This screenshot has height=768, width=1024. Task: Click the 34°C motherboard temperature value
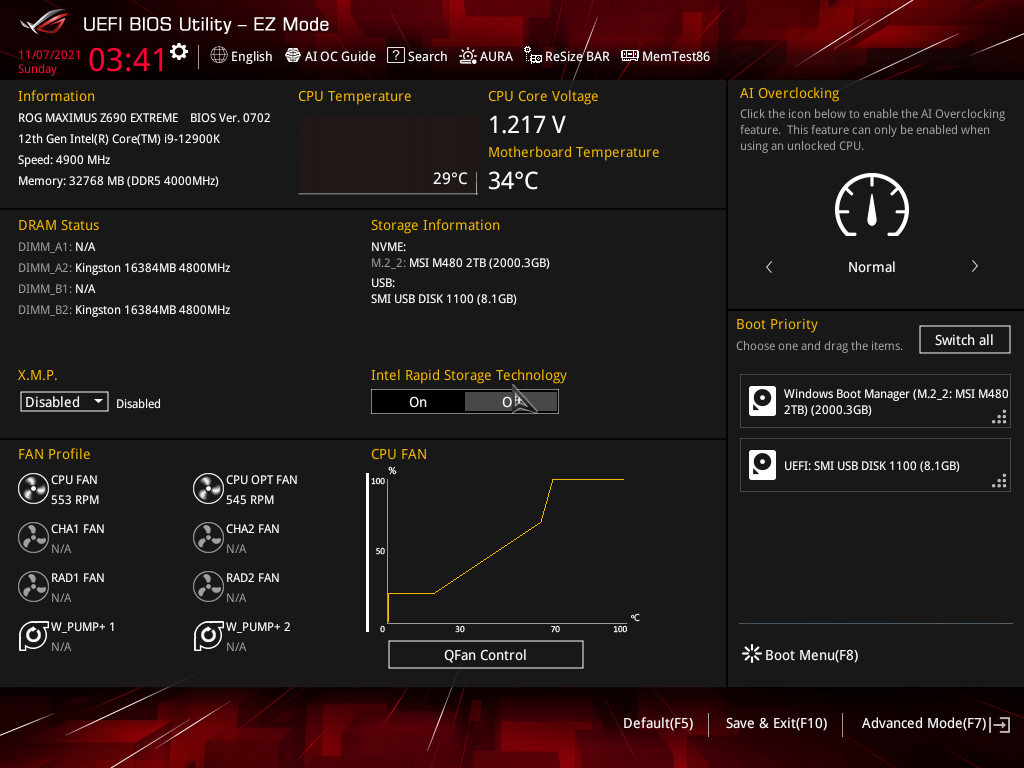point(513,180)
